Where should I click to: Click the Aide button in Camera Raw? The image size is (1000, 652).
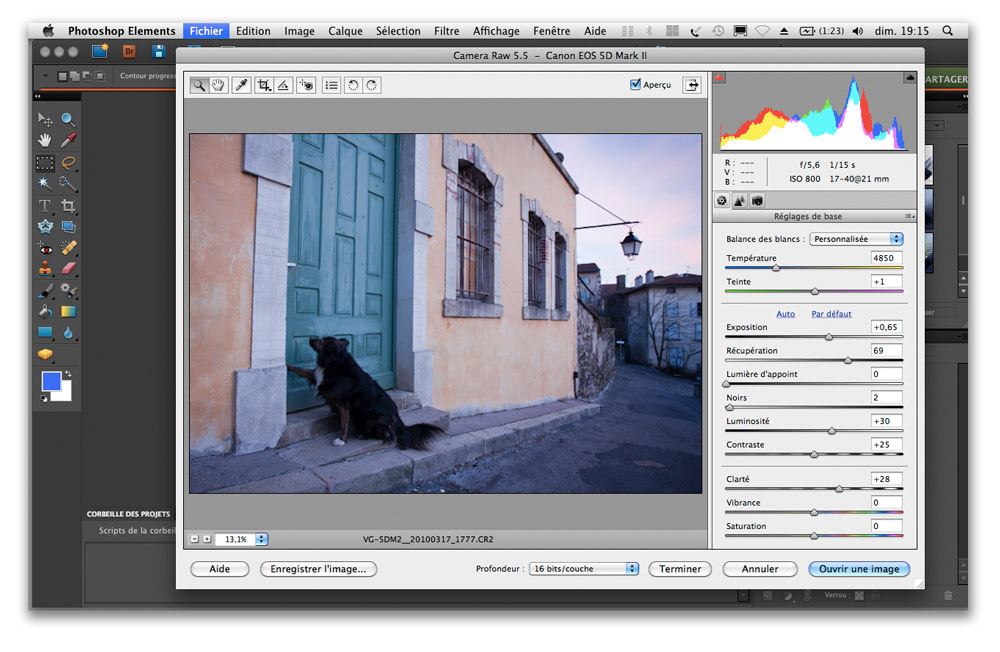pos(219,568)
